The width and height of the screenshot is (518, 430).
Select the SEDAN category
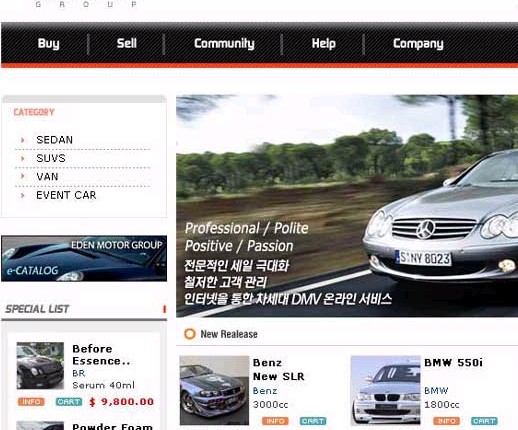pyautogui.click(x=54, y=140)
